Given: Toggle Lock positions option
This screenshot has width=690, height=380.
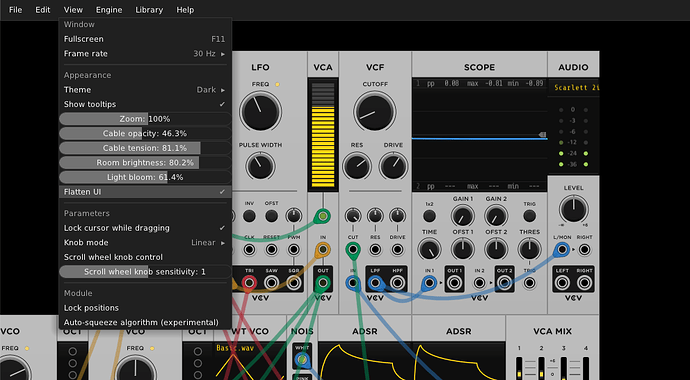Looking at the screenshot, I should point(145,308).
